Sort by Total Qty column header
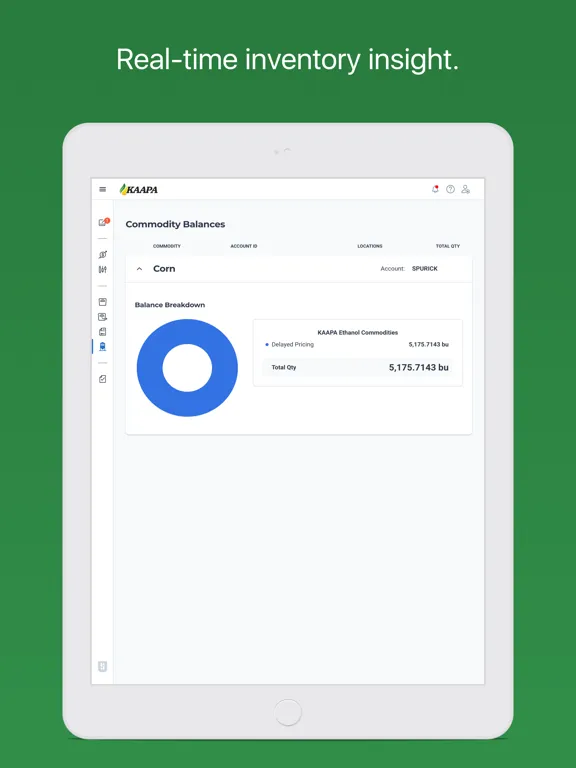 (x=448, y=246)
